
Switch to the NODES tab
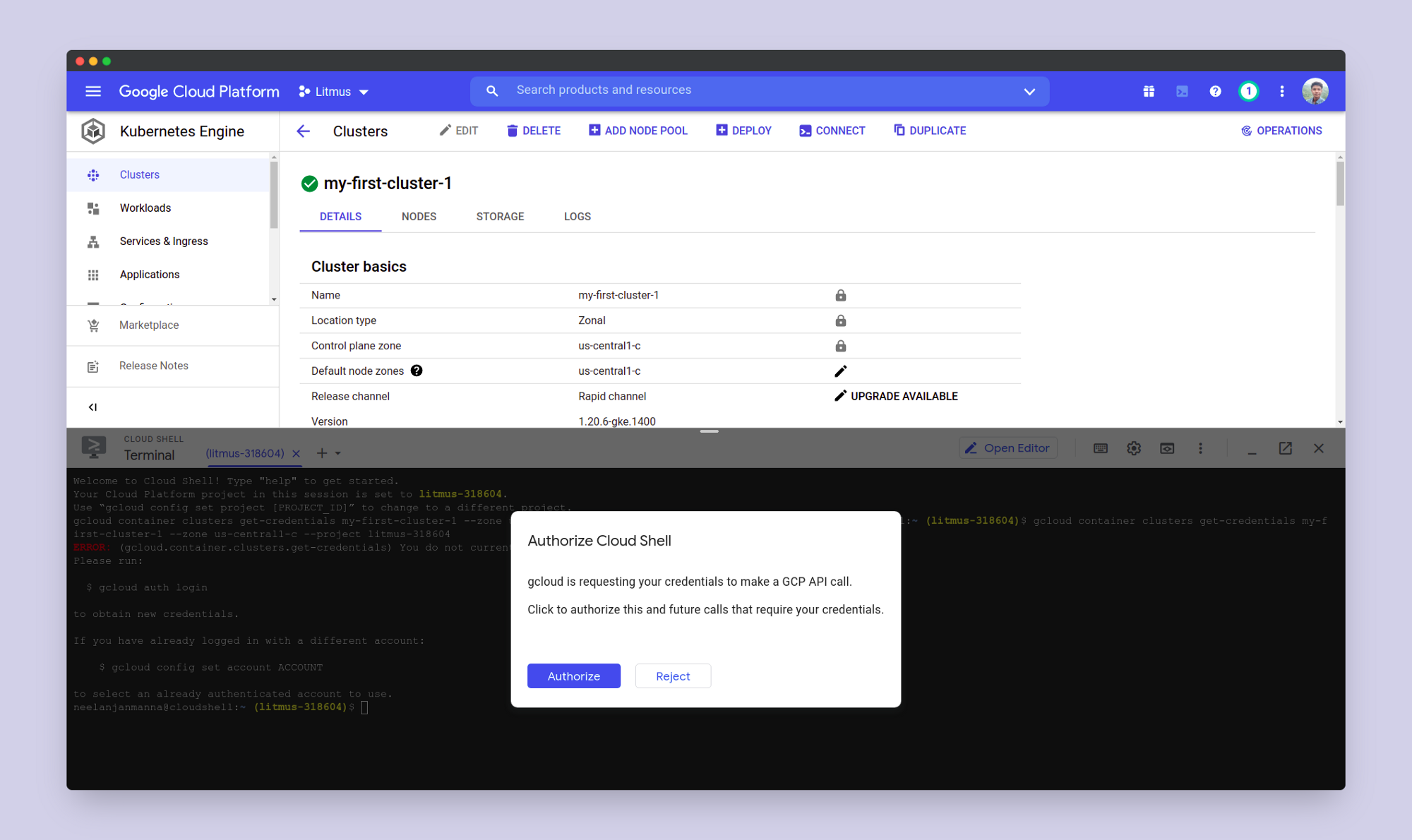click(419, 217)
